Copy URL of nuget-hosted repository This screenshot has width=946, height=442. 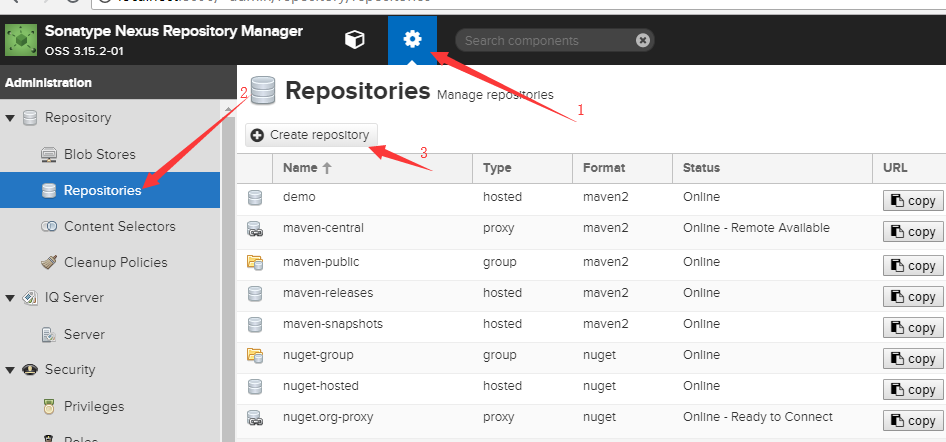coord(913,390)
